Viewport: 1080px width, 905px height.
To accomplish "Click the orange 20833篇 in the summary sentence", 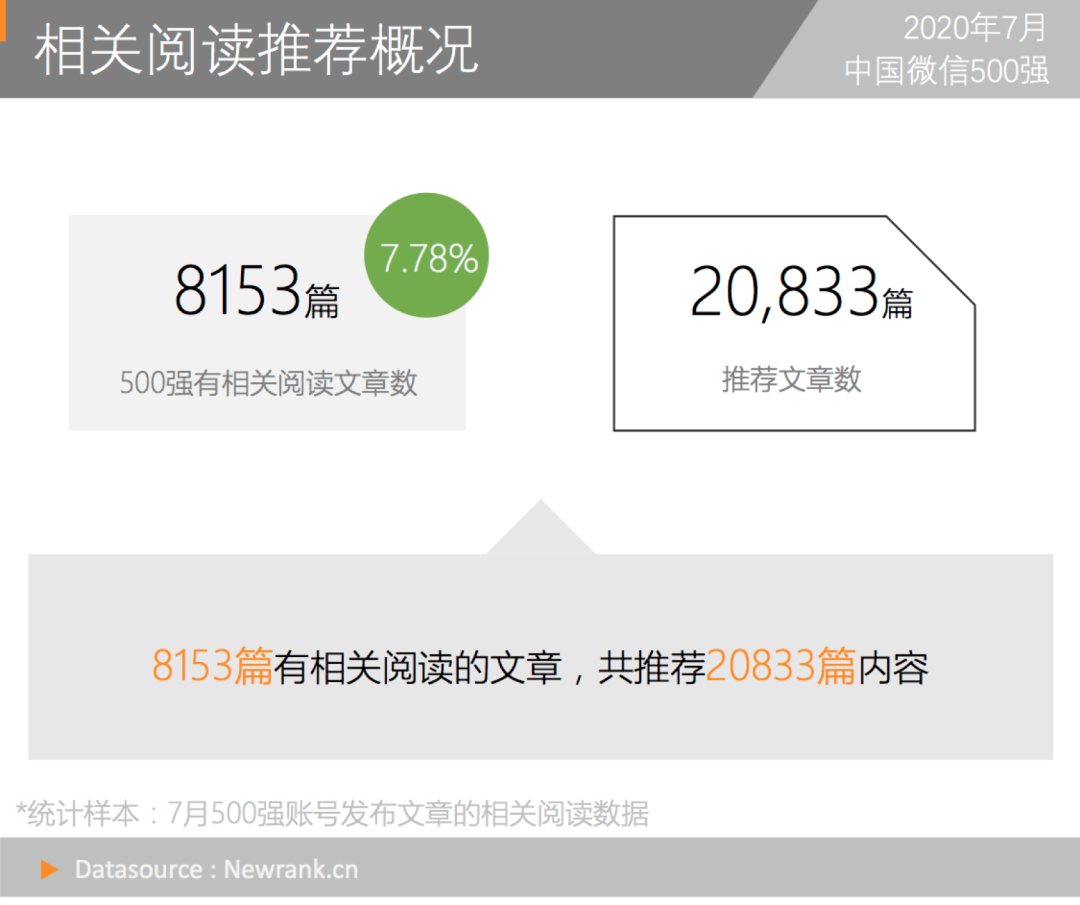I will pyautogui.click(x=781, y=666).
